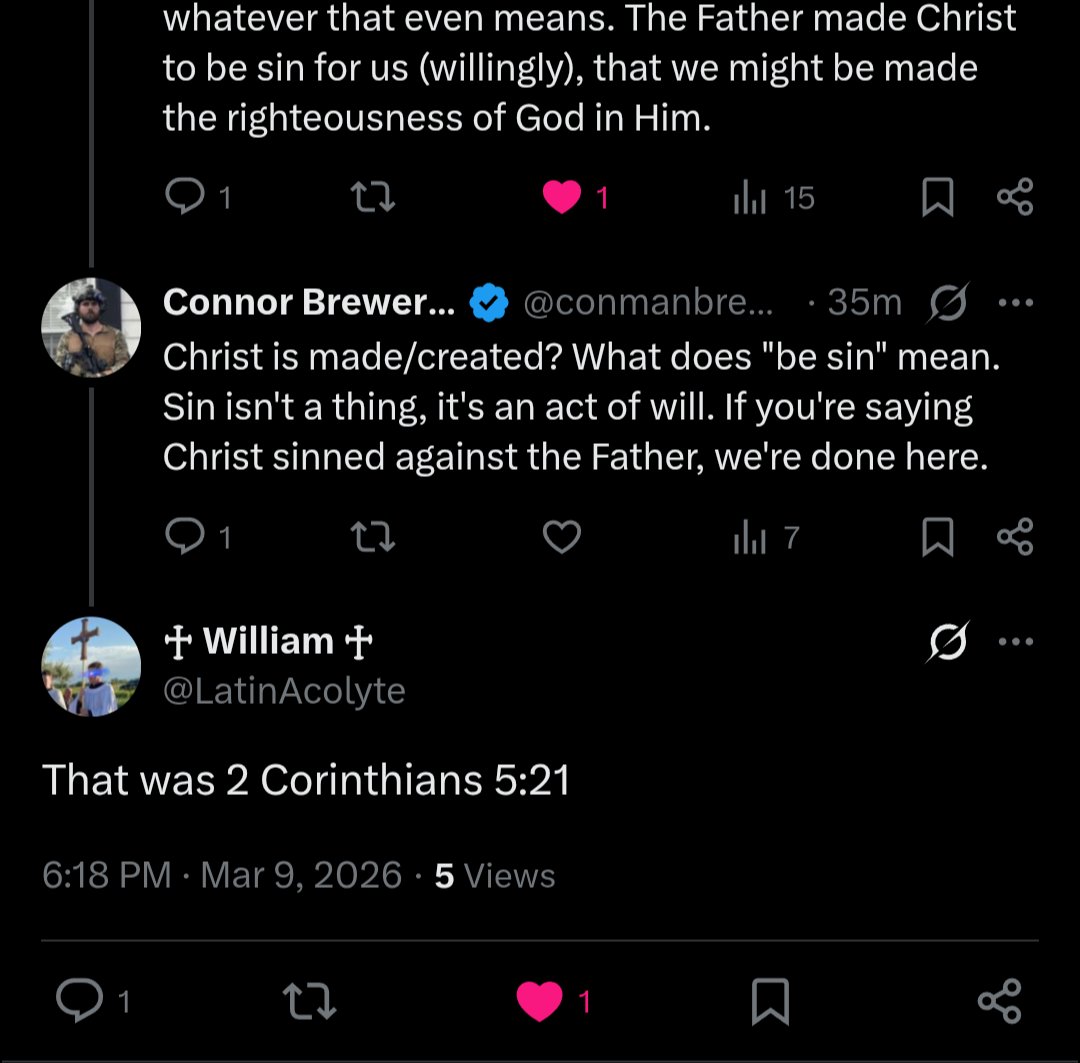Open Connor Brewer's display name link

tap(309, 302)
